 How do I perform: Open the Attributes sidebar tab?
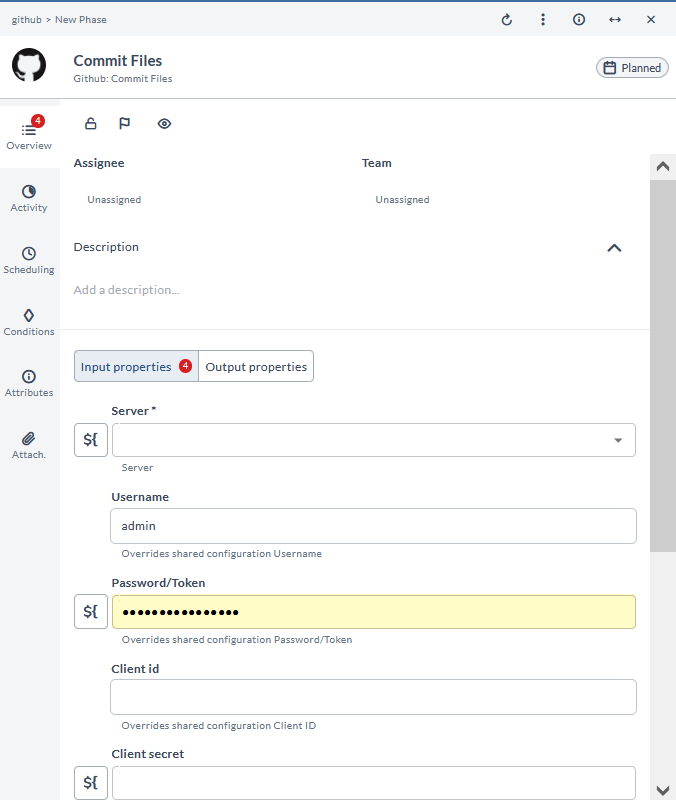pyautogui.click(x=29, y=384)
